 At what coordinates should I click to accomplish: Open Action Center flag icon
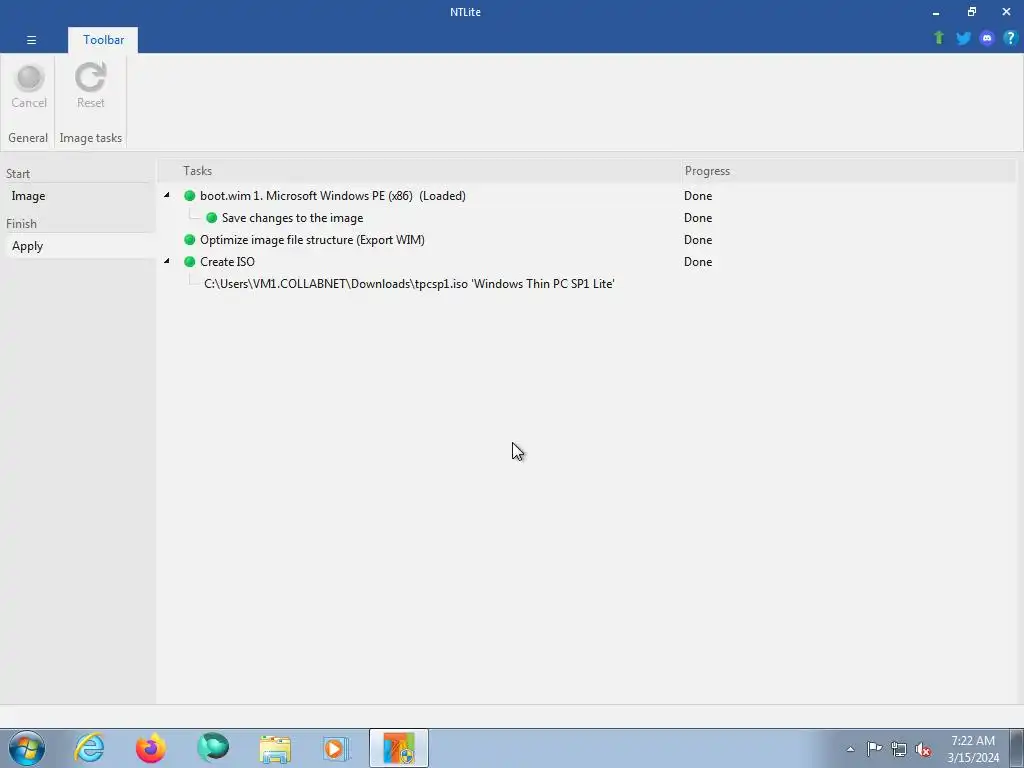(x=874, y=749)
